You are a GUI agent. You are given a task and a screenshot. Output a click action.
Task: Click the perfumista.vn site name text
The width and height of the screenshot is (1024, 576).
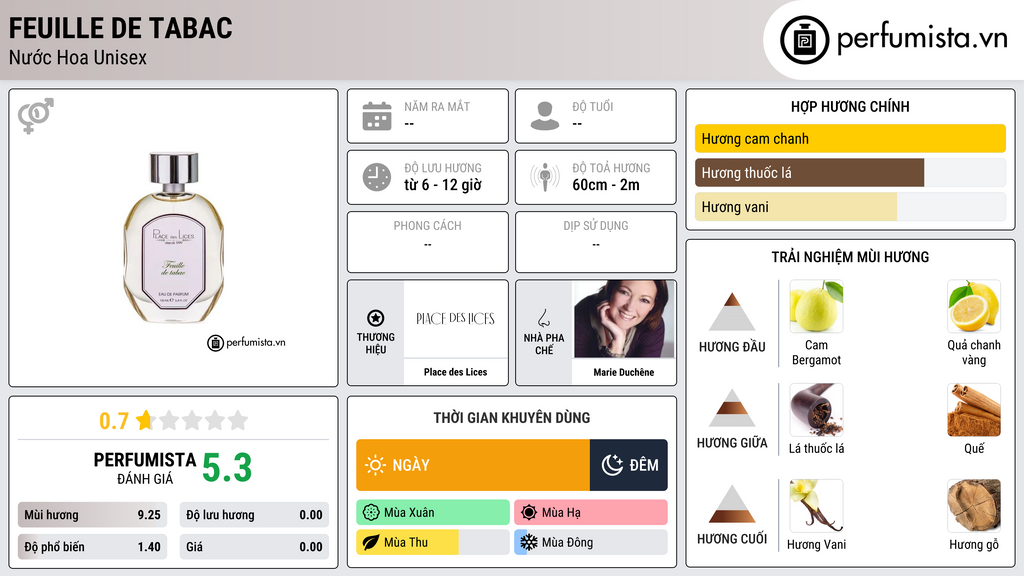(922, 39)
